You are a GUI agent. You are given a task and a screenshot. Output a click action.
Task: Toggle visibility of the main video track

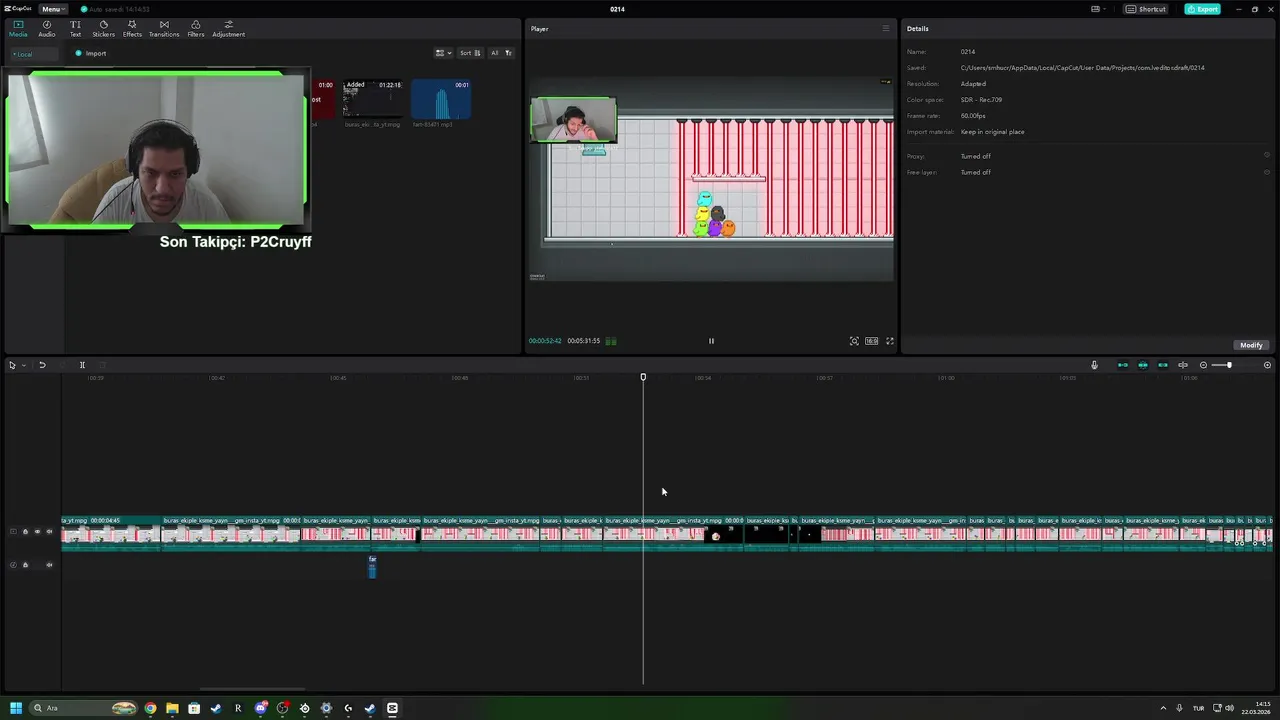tap(37, 532)
